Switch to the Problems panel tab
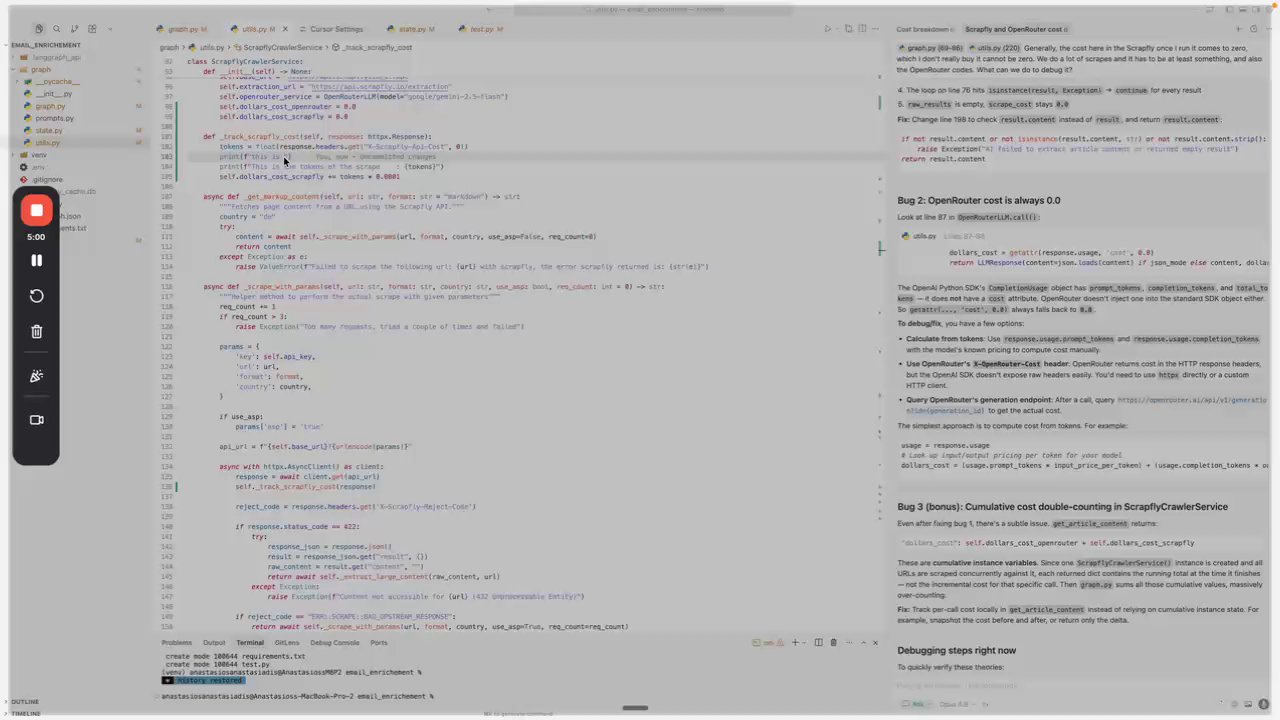Screen dimensions: 1280x720 coord(176,643)
